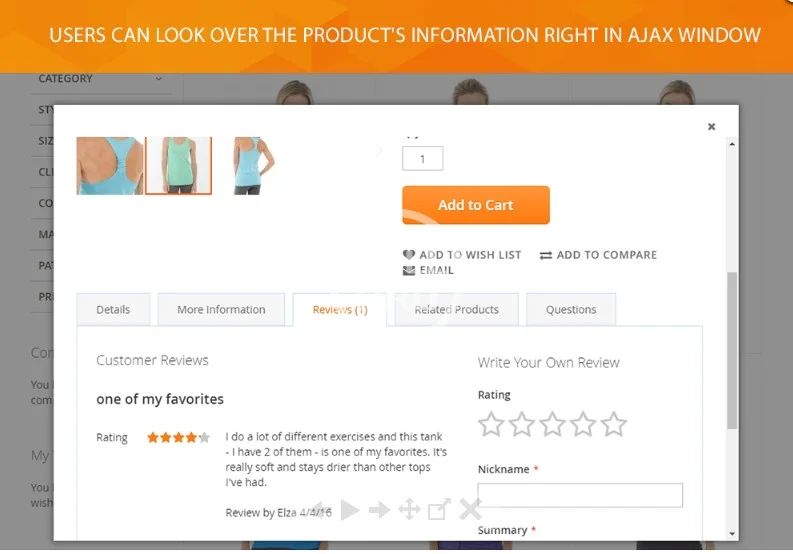Click the popup scrollbar's down arrow
The height and width of the screenshot is (554, 793).
[732, 533]
